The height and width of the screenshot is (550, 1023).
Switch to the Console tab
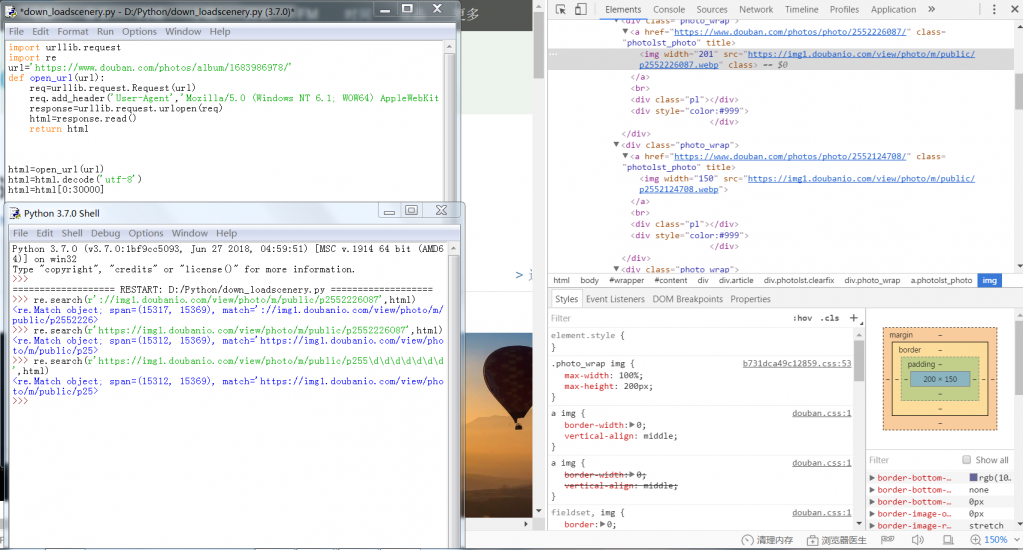(669, 9)
